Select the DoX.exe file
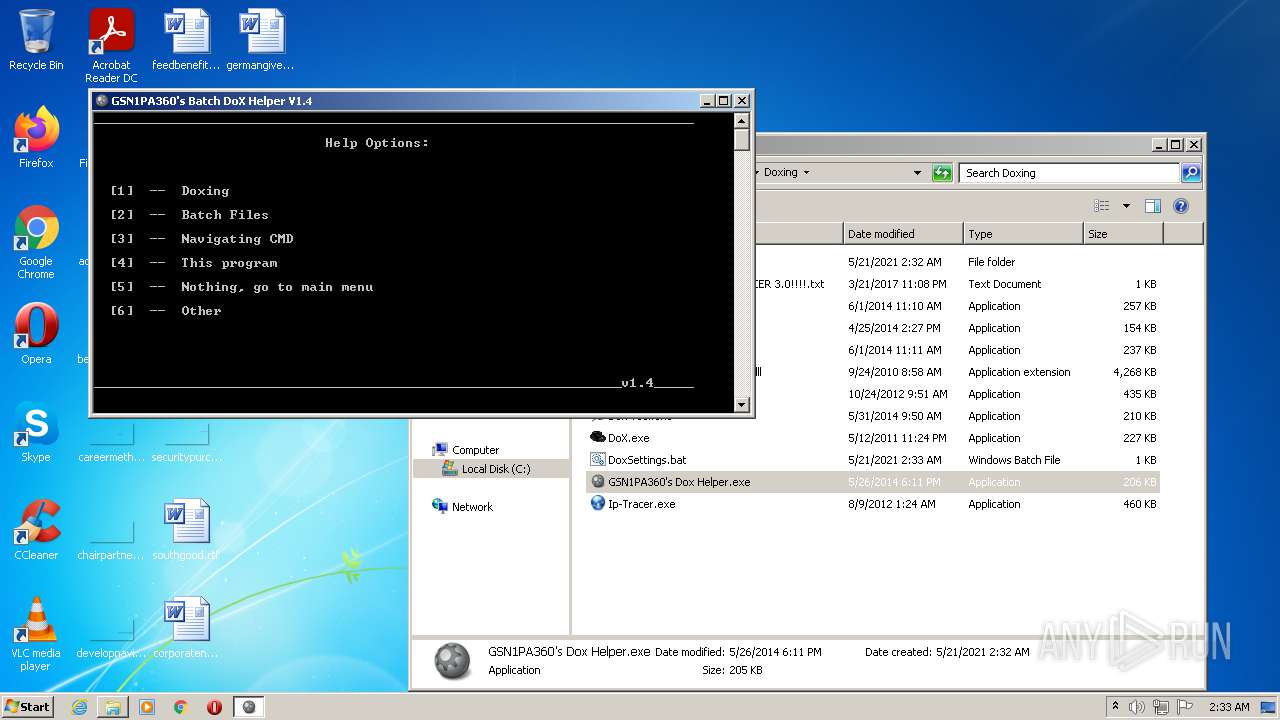The width and height of the screenshot is (1280, 720). [x=628, y=438]
